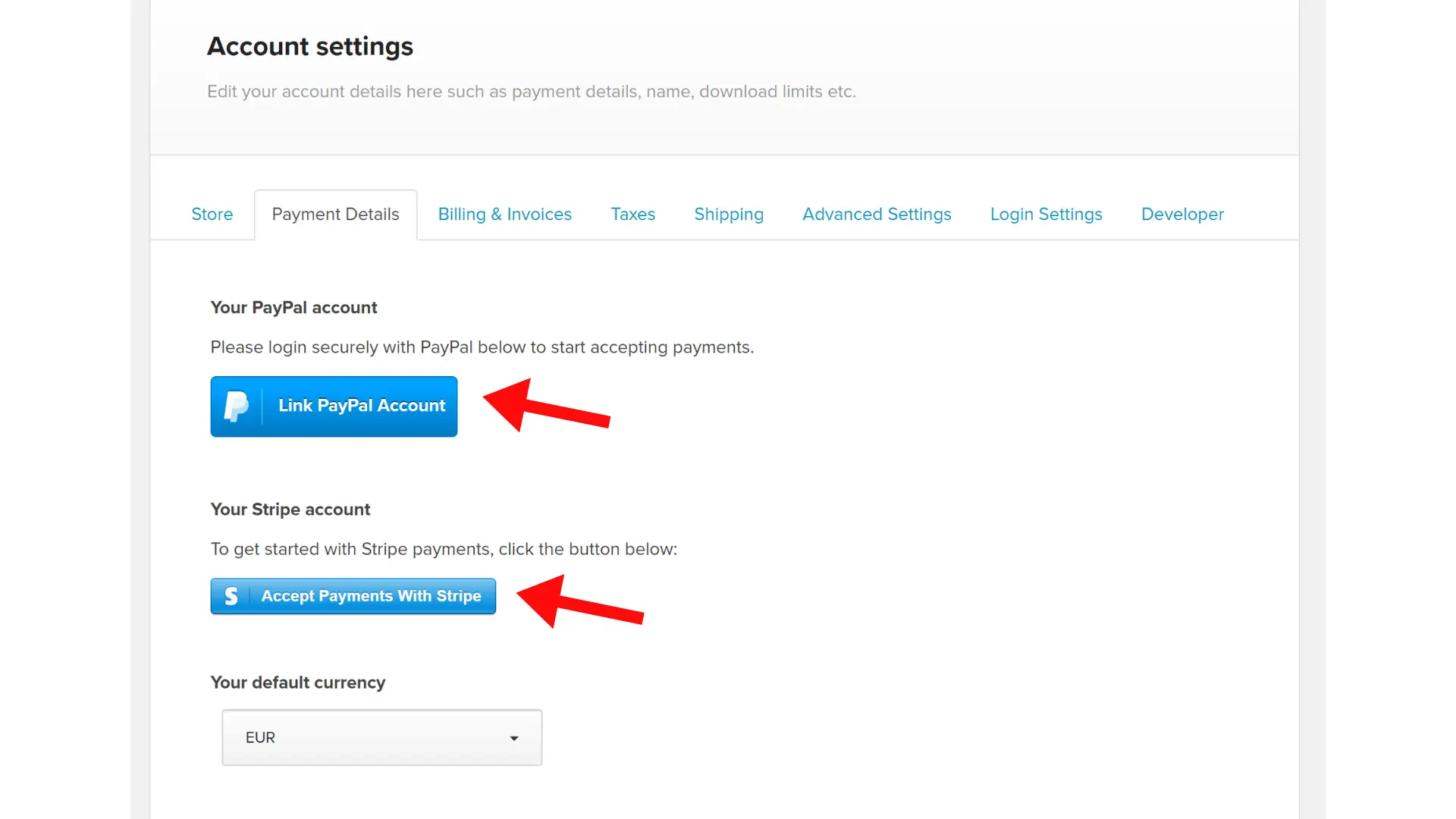Screen dimensions: 1456x819
Task: Open the Billing & Invoices tab
Action: pos(504,215)
